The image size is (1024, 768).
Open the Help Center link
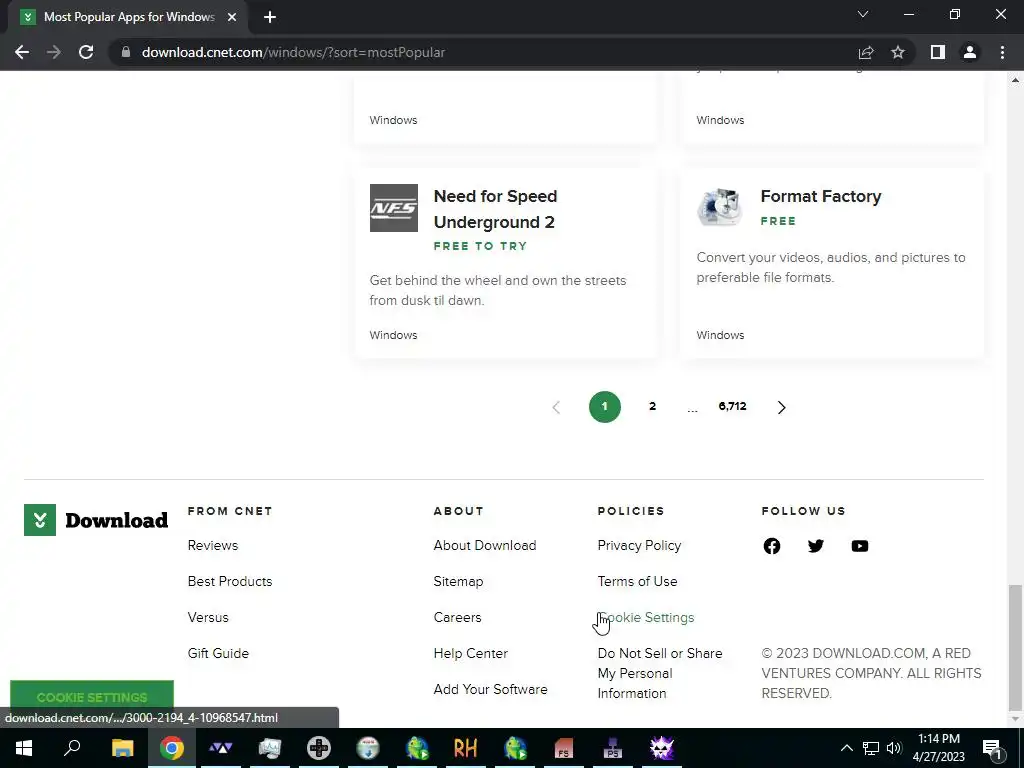(x=471, y=653)
